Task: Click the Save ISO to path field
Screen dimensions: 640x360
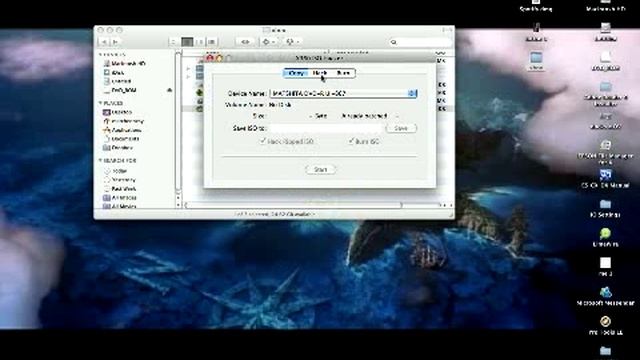Action: [x=326, y=128]
